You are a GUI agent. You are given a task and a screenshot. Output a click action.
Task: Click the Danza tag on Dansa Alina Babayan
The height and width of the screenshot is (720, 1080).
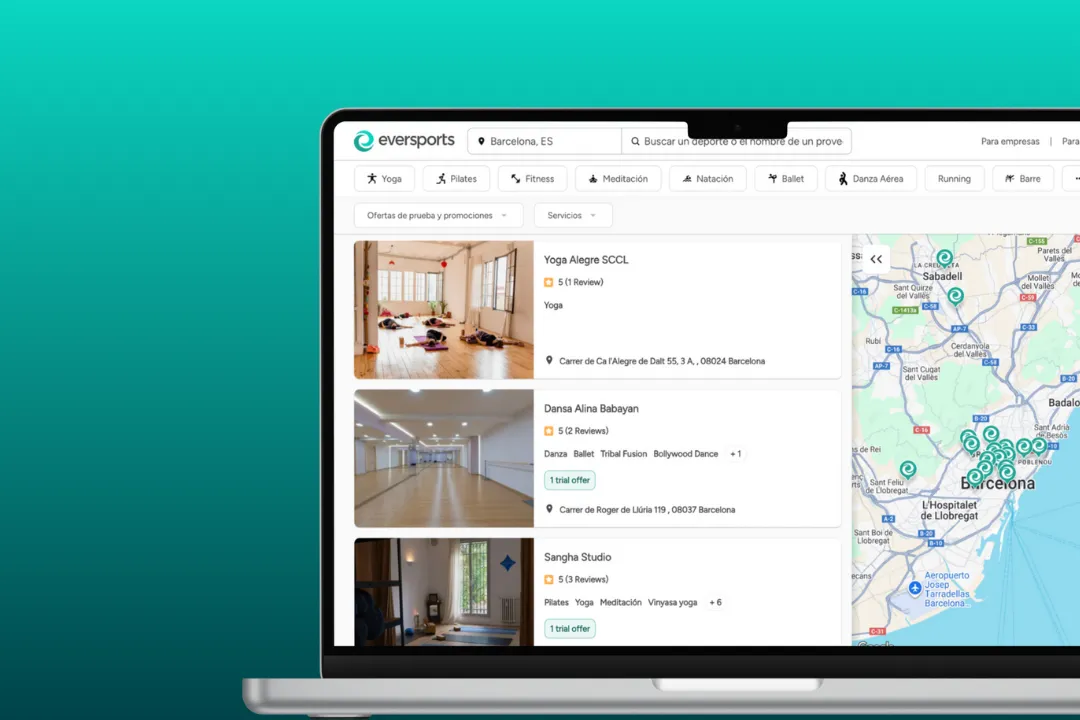[x=555, y=454]
